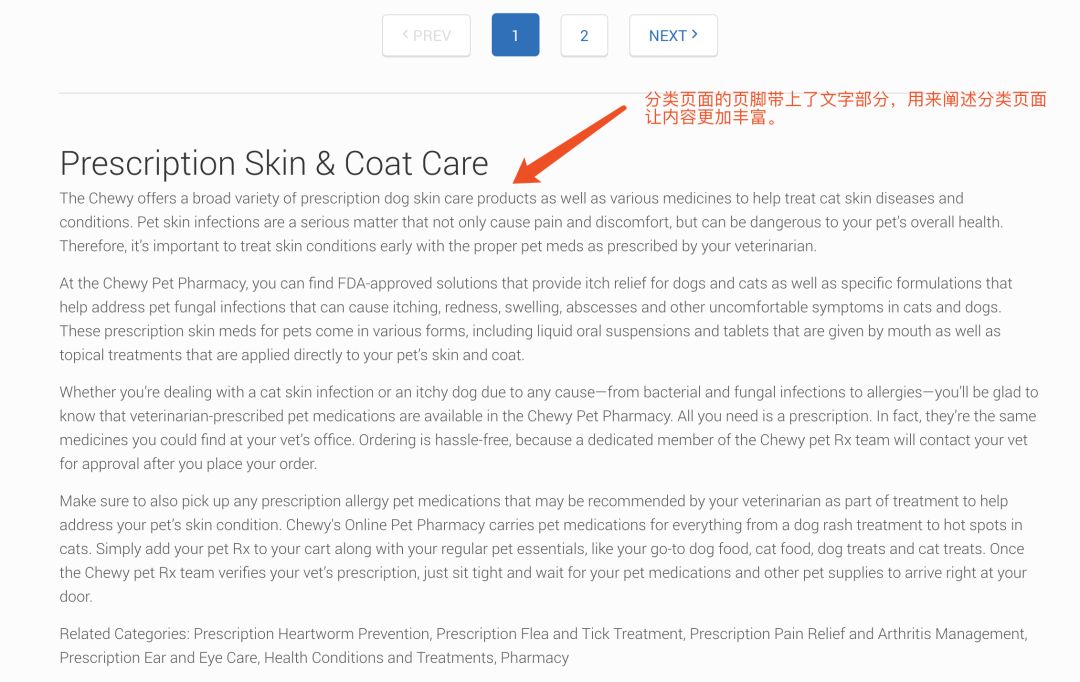Click the PREV pagination button

point(426,36)
